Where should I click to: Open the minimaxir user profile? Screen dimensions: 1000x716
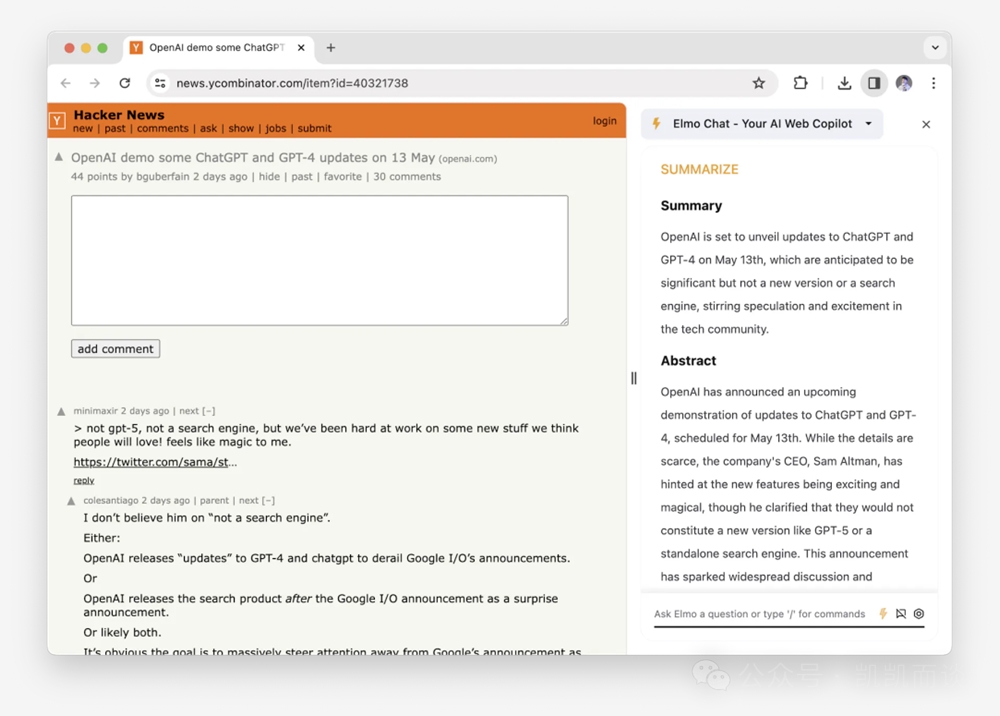(x=95, y=411)
